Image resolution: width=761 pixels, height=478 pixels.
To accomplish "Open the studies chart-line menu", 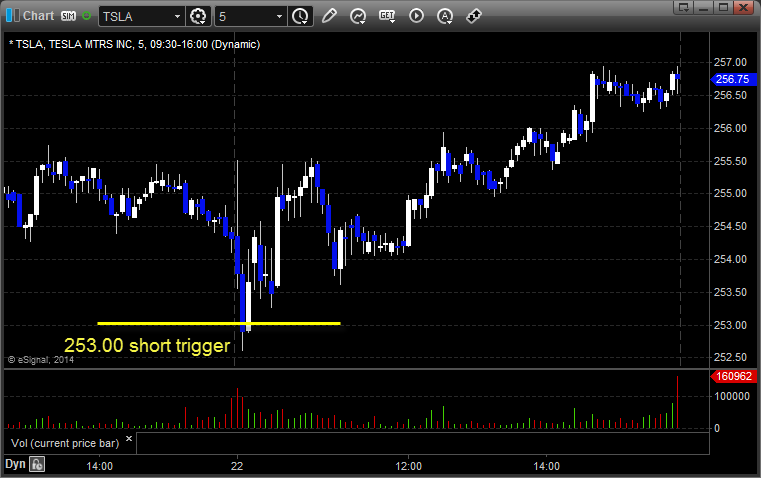I will (358, 16).
